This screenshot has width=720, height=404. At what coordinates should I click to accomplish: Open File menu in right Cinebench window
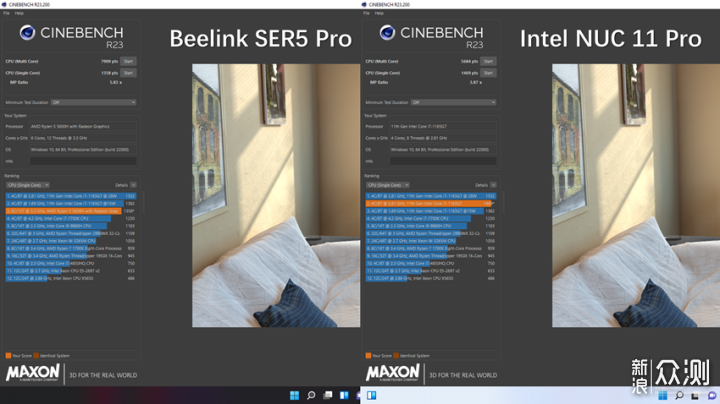pos(366,13)
